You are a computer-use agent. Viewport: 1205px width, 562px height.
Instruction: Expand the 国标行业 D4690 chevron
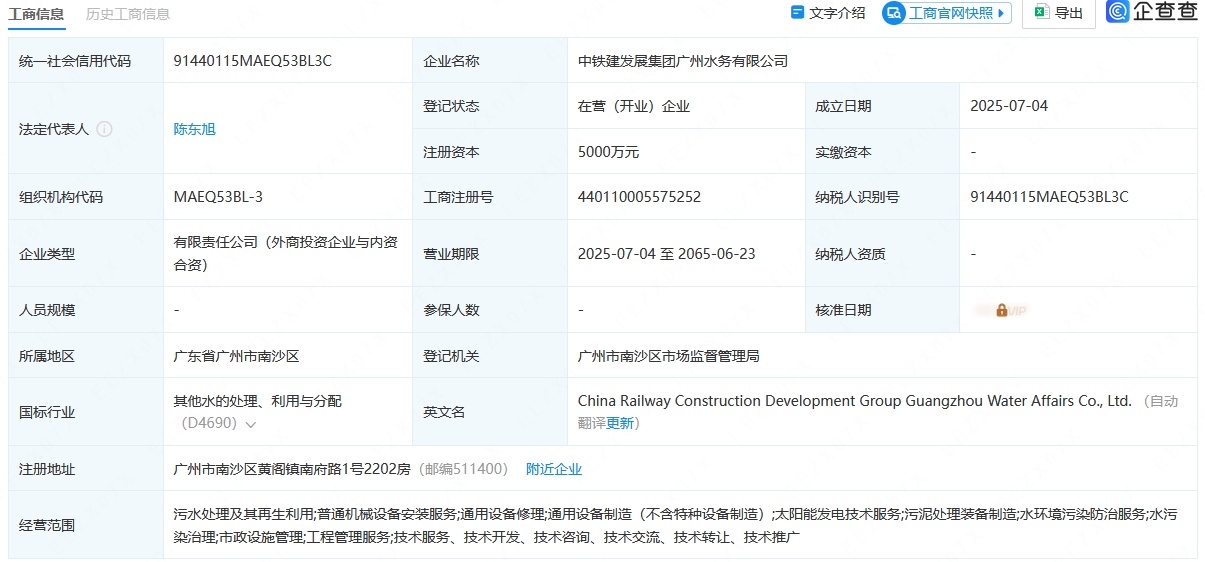tap(250, 424)
